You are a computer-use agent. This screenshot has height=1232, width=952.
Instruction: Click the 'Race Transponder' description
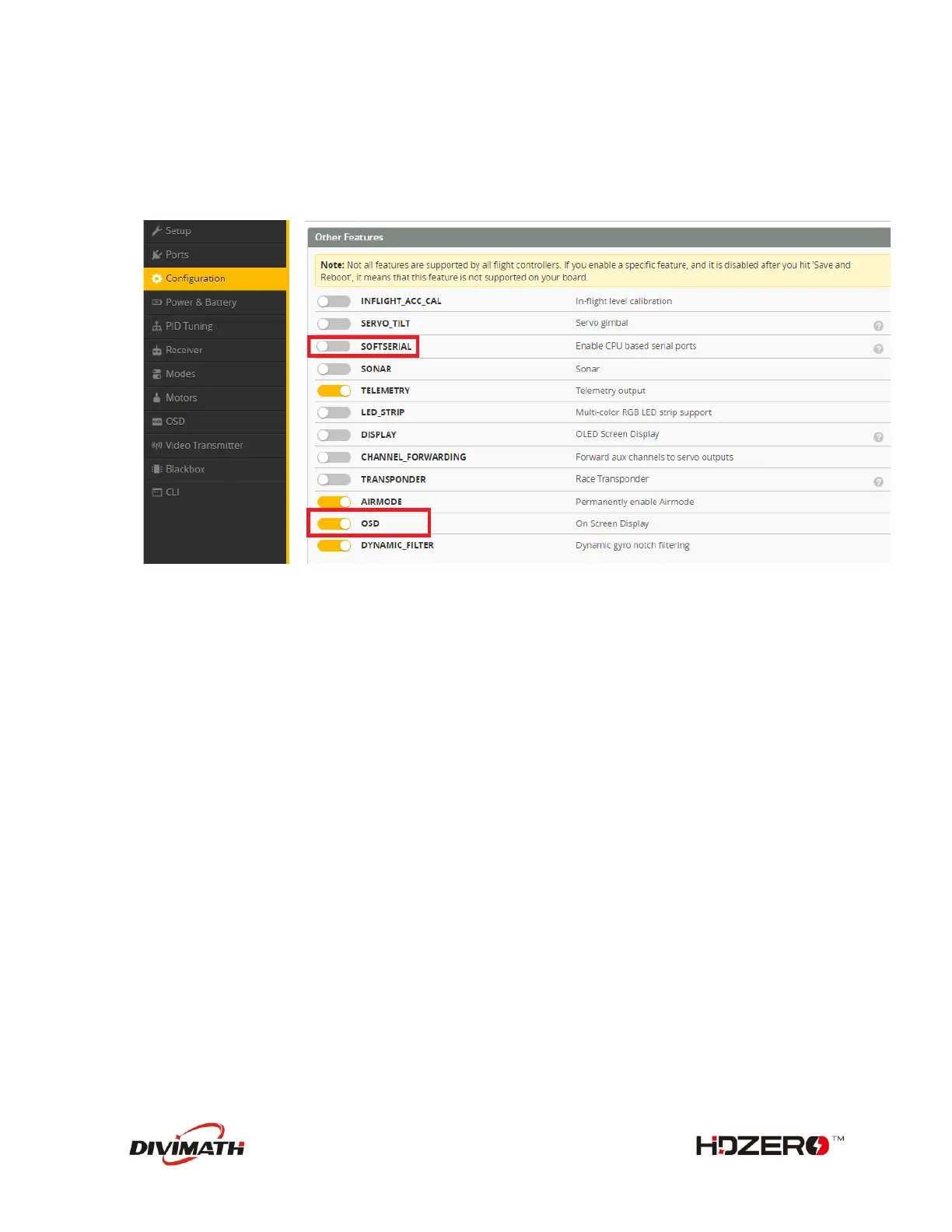coord(611,479)
